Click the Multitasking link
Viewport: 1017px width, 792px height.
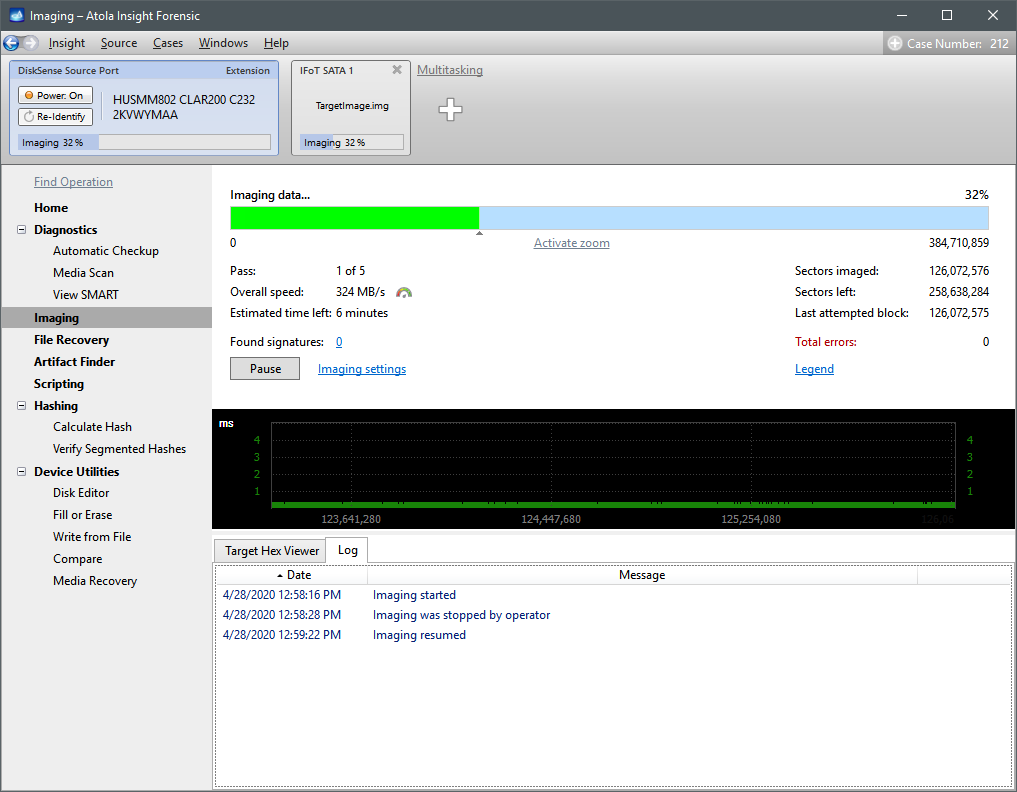pos(449,69)
